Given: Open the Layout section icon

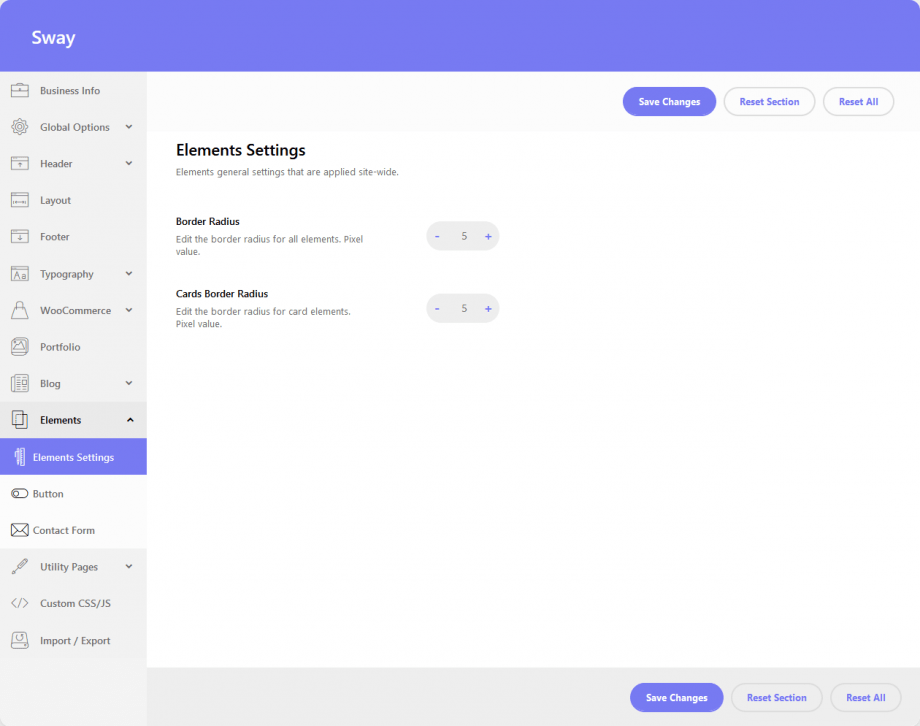Looking at the screenshot, I should (x=20, y=200).
